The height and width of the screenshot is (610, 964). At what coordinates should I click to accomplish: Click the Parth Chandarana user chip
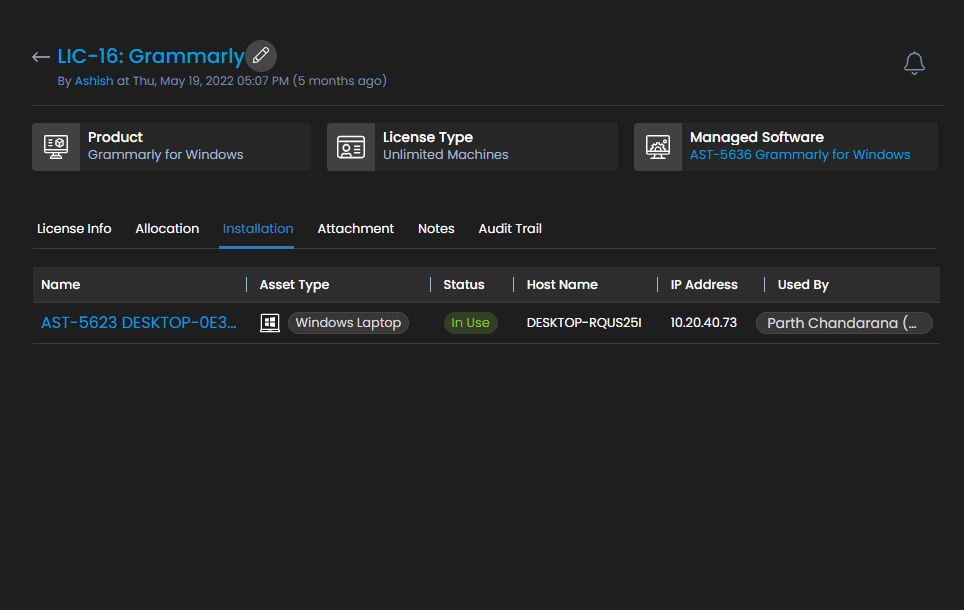point(844,323)
